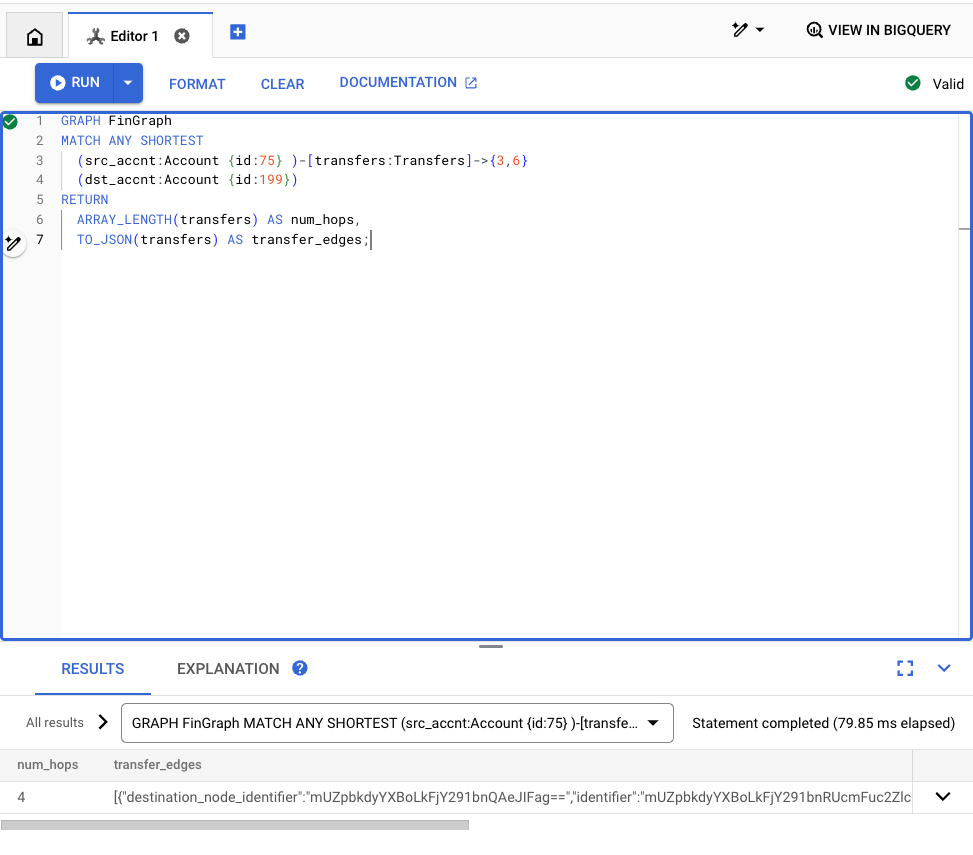Add a new editor tab
Screen dimensions: 973x855
click(238, 32)
